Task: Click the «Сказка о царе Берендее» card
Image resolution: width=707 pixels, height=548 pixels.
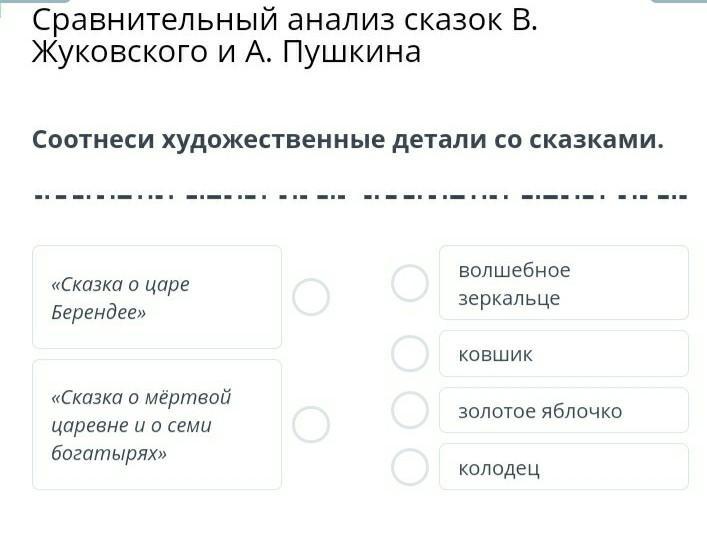Action: (157, 297)
